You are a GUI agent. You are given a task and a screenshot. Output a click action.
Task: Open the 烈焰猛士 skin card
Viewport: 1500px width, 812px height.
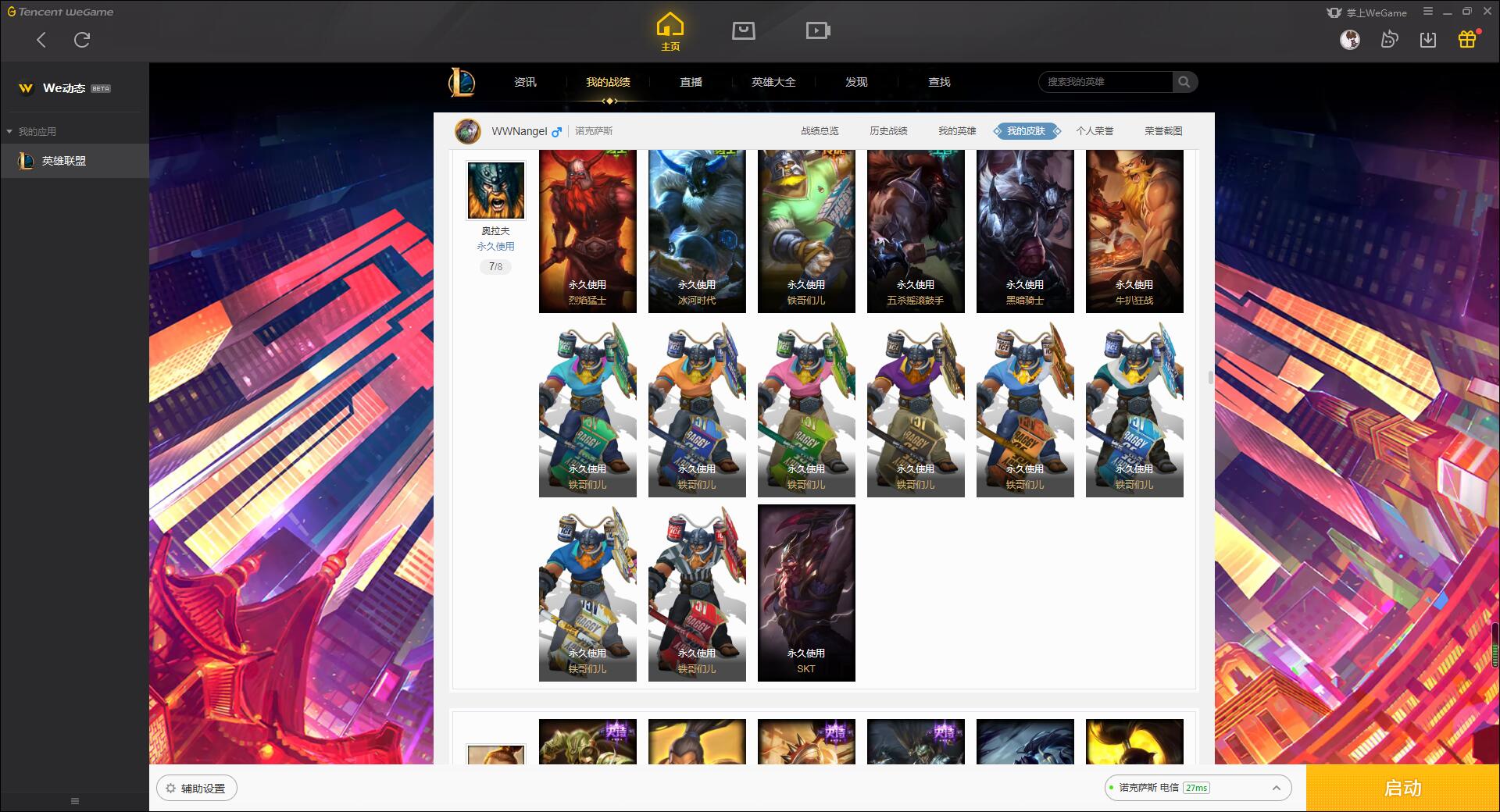(587, 231)
